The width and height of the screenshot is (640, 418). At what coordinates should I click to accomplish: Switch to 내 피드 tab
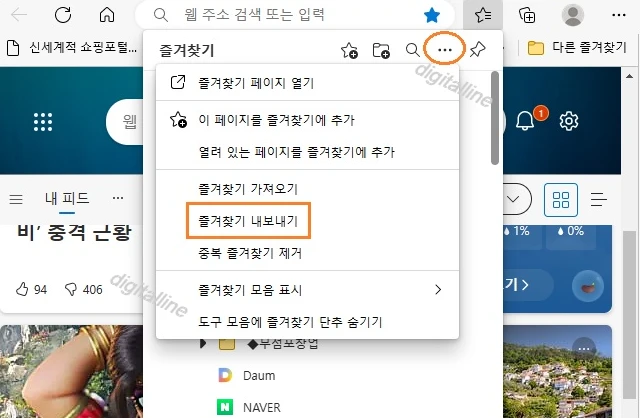coord(67,198)
